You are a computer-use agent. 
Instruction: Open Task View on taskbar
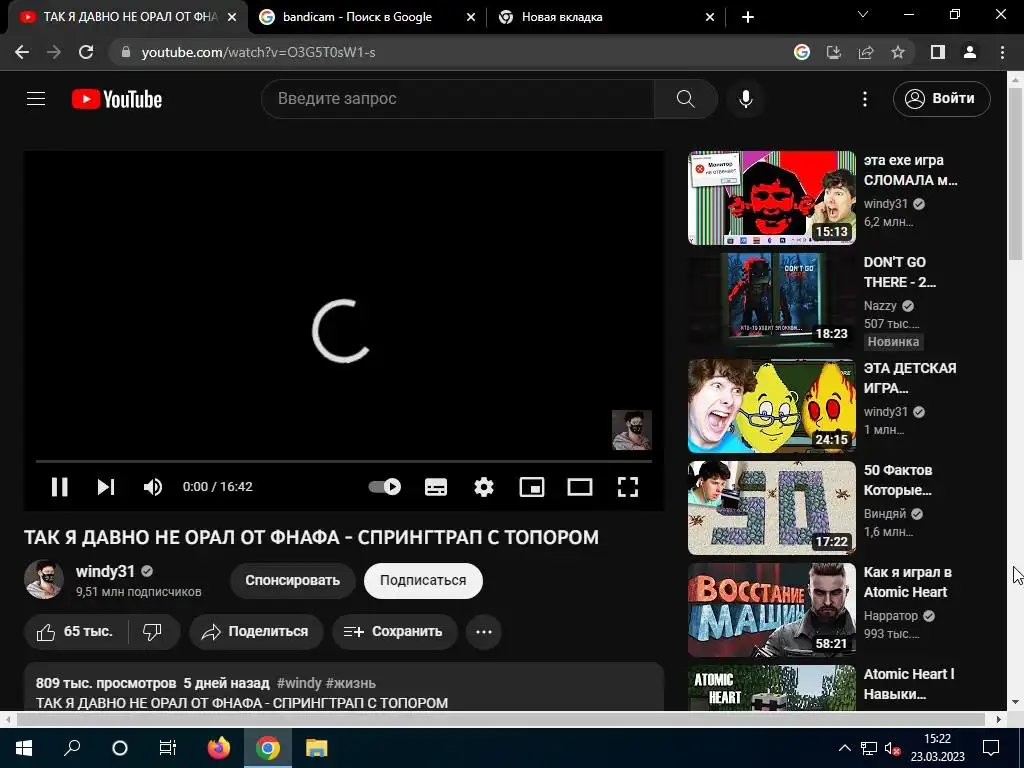click(167, 748)
